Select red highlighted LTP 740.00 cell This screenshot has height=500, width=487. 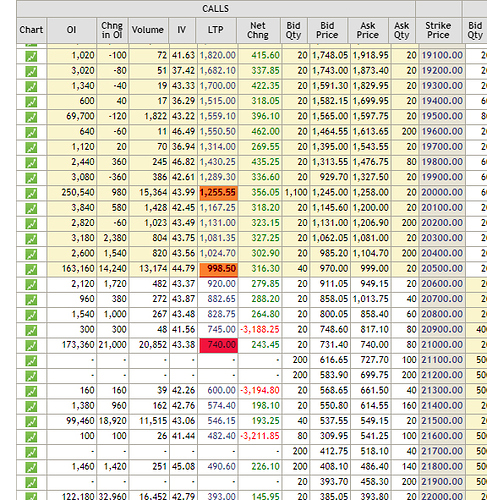(218, 345)
